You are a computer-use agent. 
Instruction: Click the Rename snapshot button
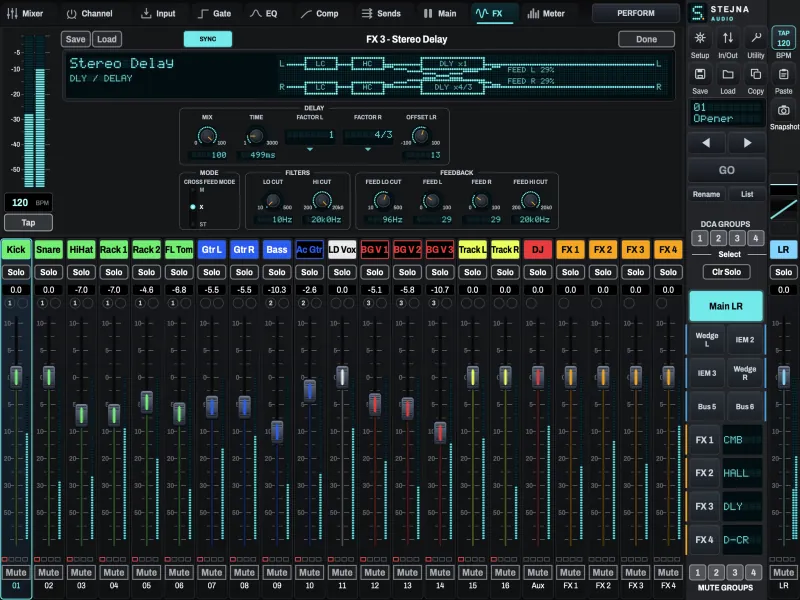tap(706, 194)
